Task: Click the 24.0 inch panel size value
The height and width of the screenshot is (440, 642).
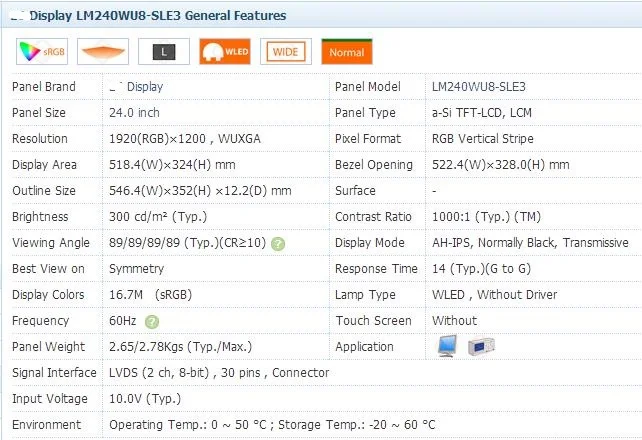Action: [134, 113]
